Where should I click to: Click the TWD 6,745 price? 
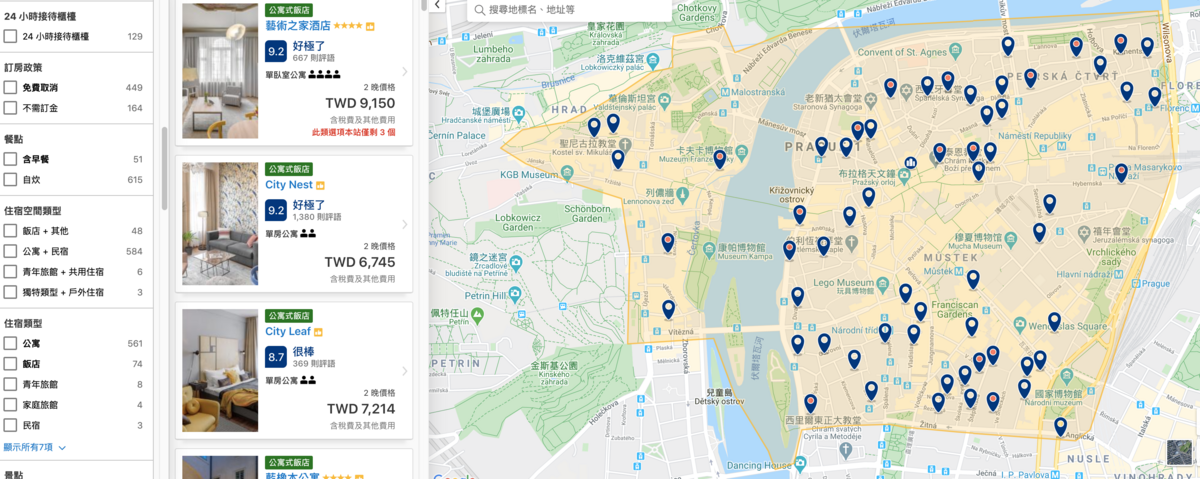(360, 262)
